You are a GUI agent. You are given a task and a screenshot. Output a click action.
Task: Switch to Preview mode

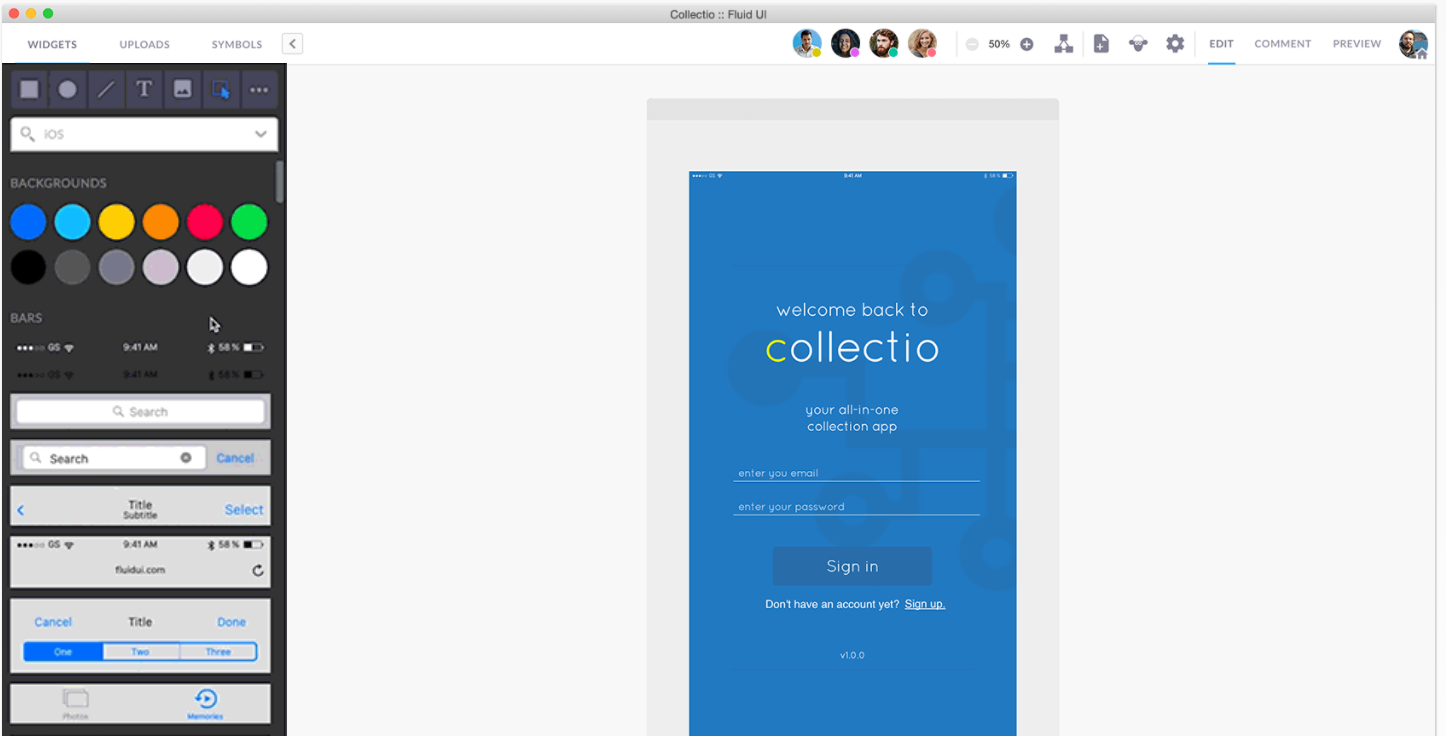1357,44
